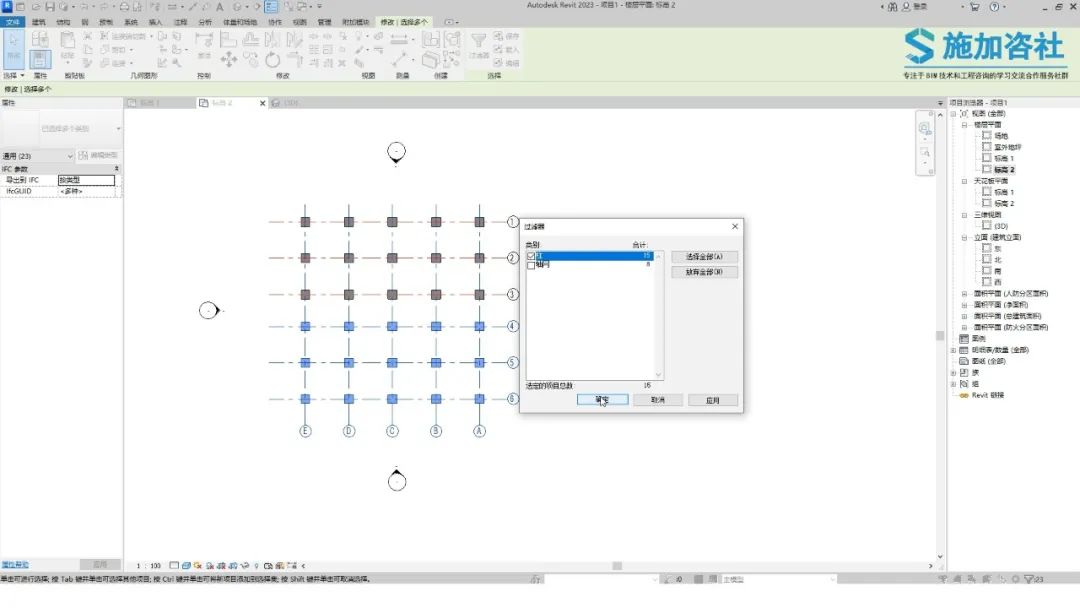
Task: Open the 标高 1 floor plan in browser
Action: [1004, 158]
